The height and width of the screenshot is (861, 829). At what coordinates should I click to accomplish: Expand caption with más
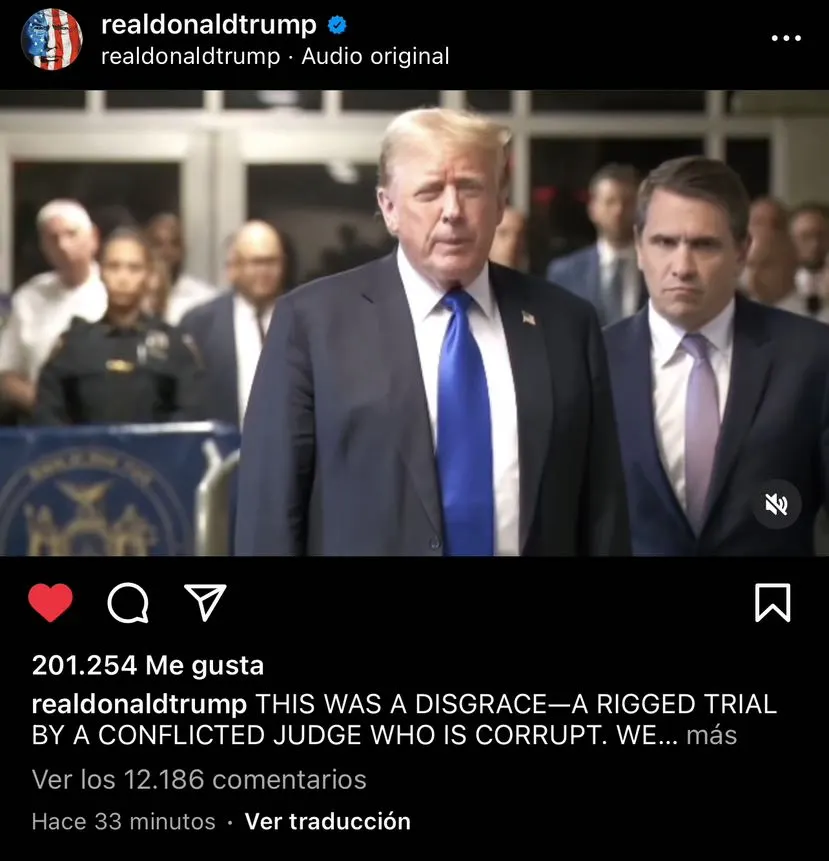[x=712, y=735]
